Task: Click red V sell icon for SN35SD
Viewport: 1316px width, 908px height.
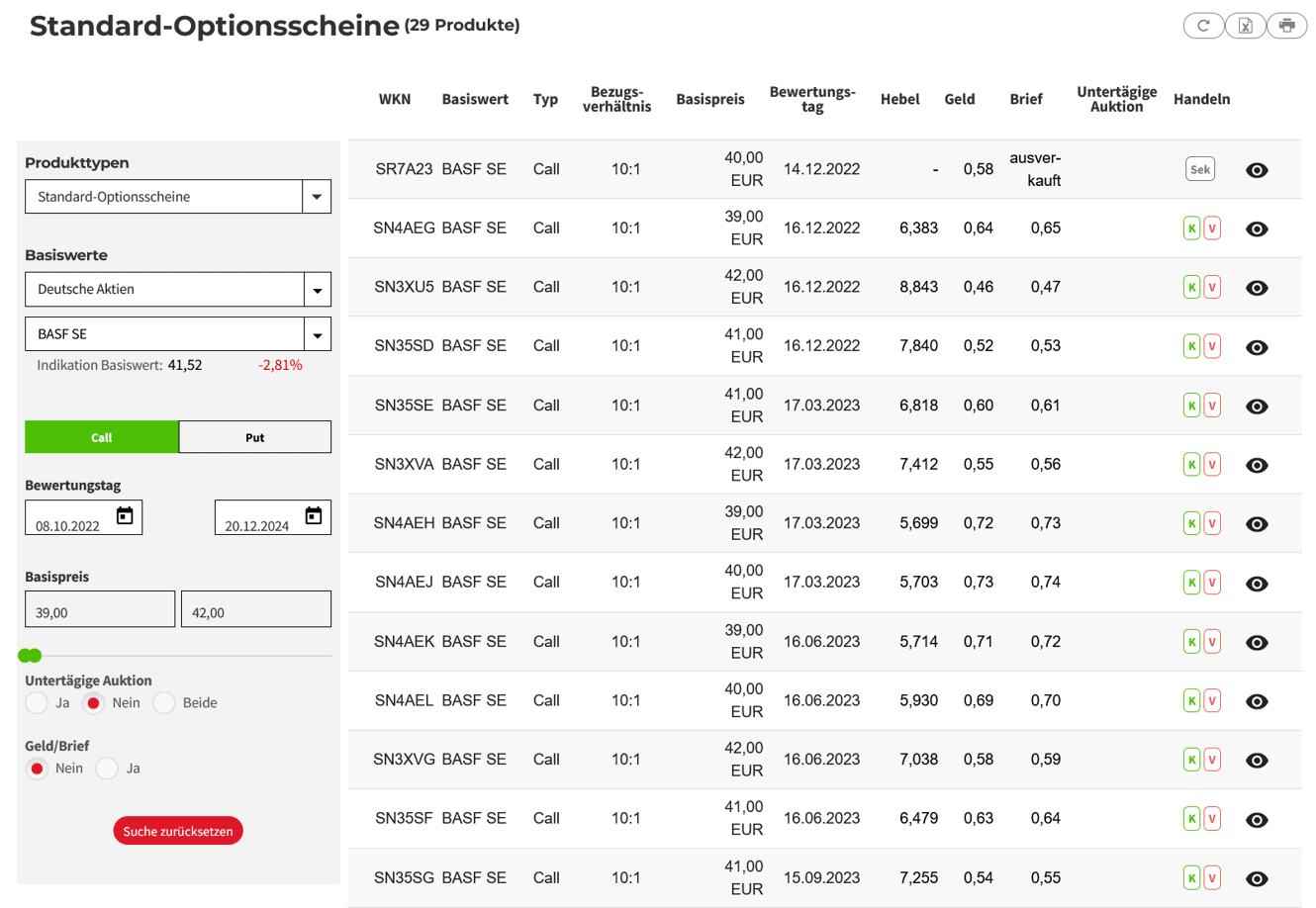Action: tap(1212, 347)
